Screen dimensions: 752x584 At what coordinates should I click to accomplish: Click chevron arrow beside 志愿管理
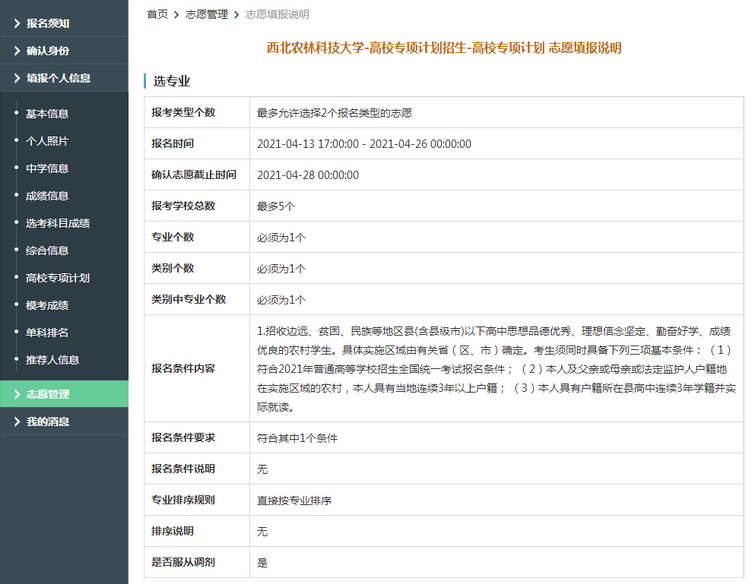pyautogui.click(x=17, y=394)
